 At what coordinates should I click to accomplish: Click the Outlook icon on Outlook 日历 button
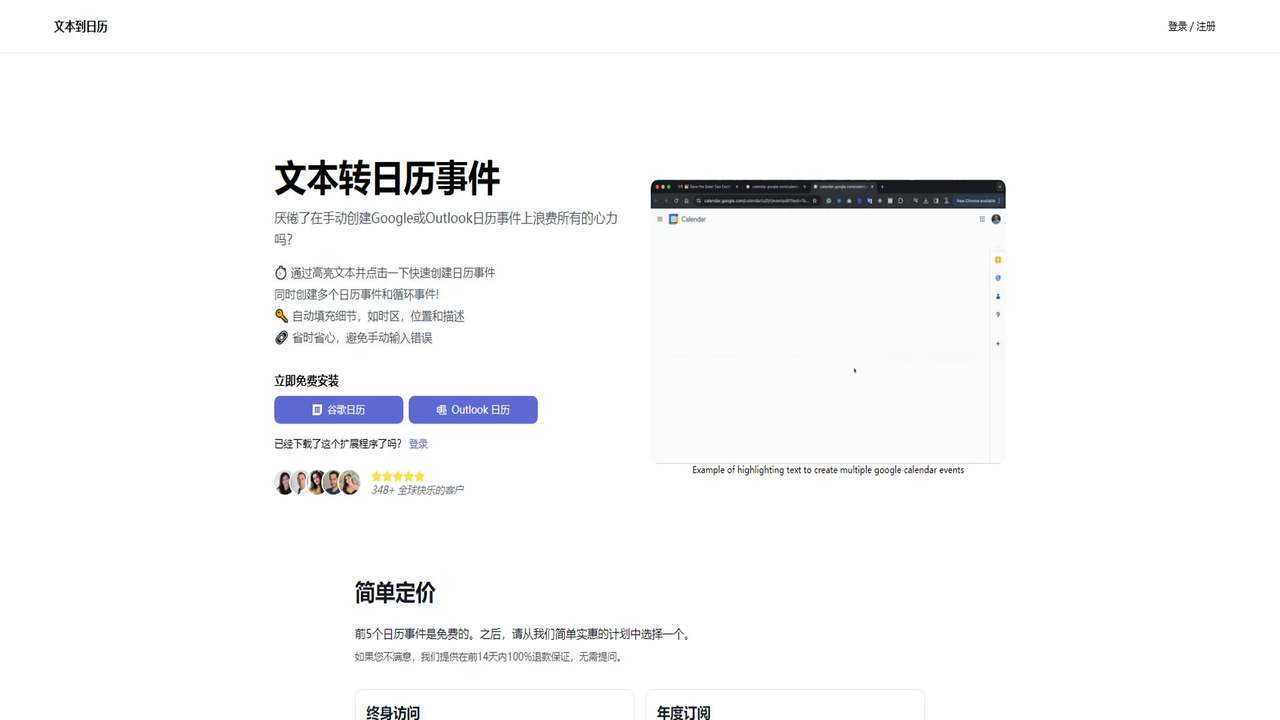tap(441, 410)
